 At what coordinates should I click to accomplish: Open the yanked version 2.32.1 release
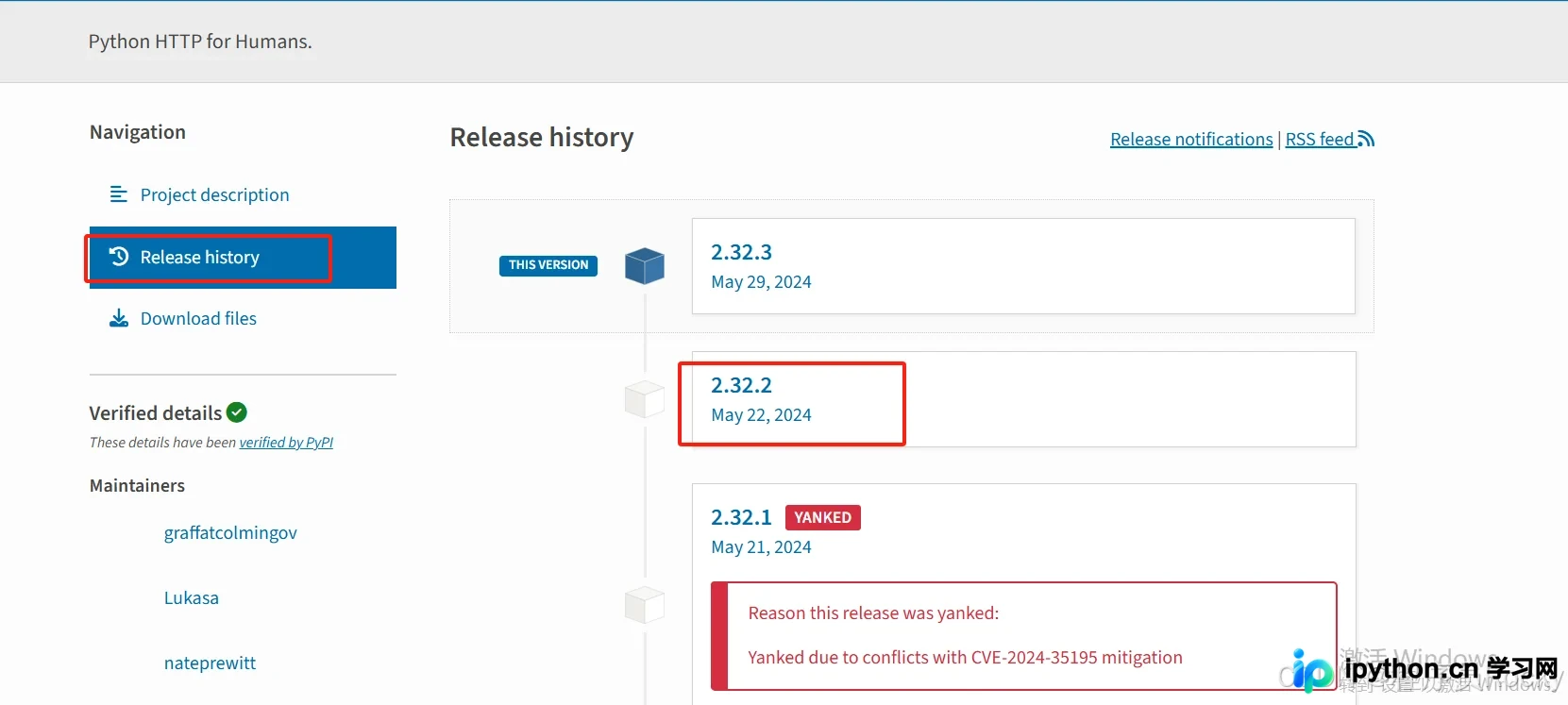point(741,518)
